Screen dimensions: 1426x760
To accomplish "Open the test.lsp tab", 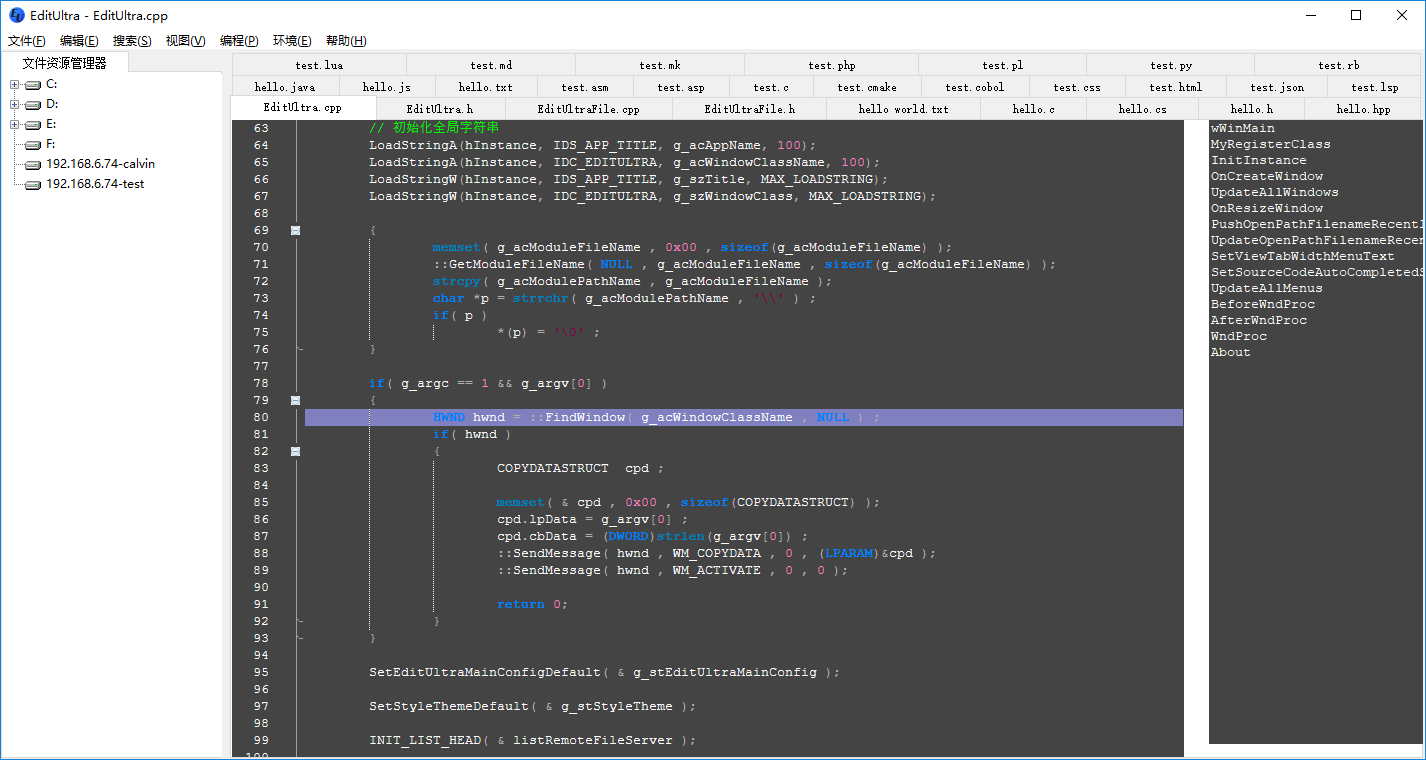I will tap(1375, 87).
